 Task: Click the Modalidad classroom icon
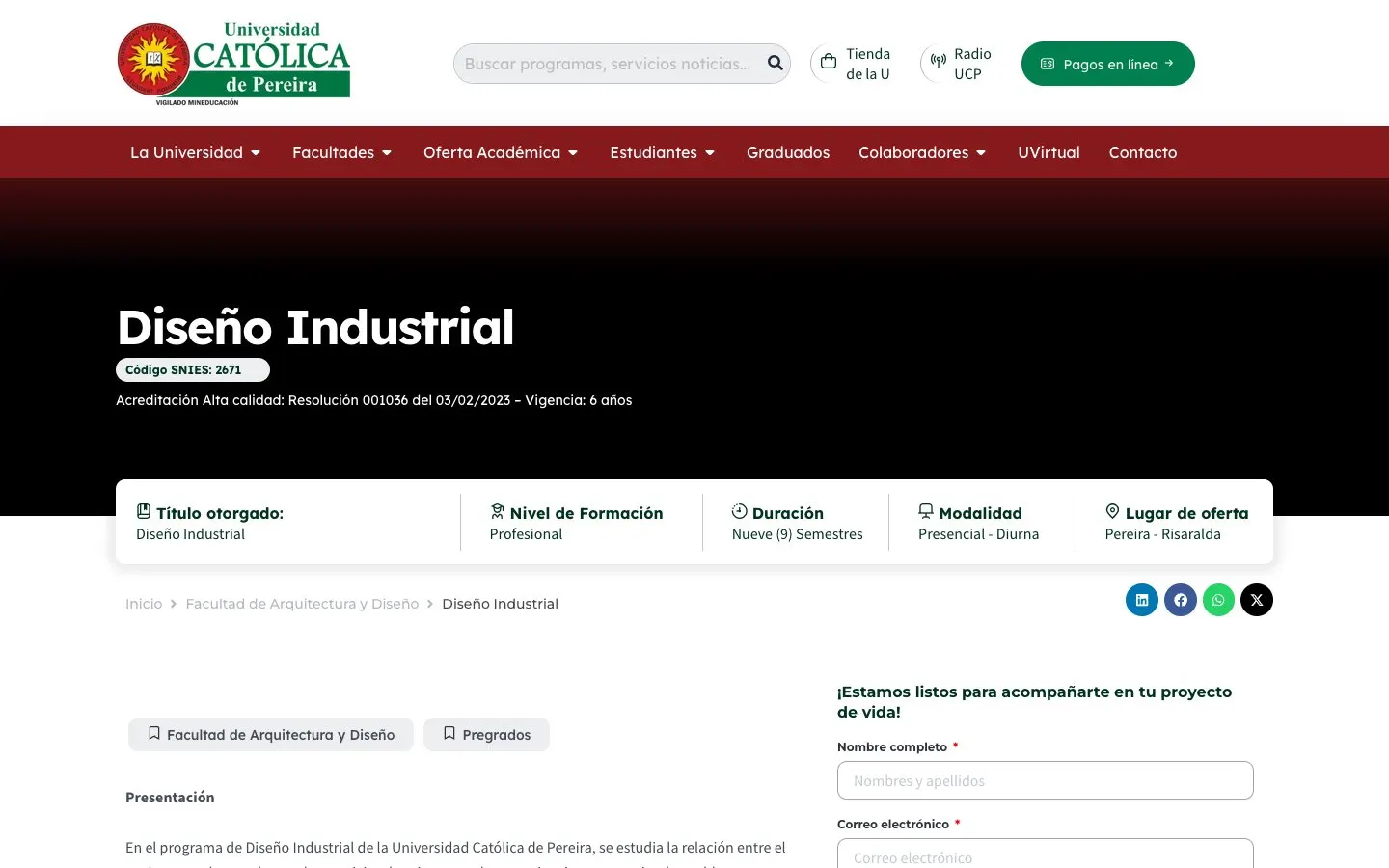click(926, 511)
